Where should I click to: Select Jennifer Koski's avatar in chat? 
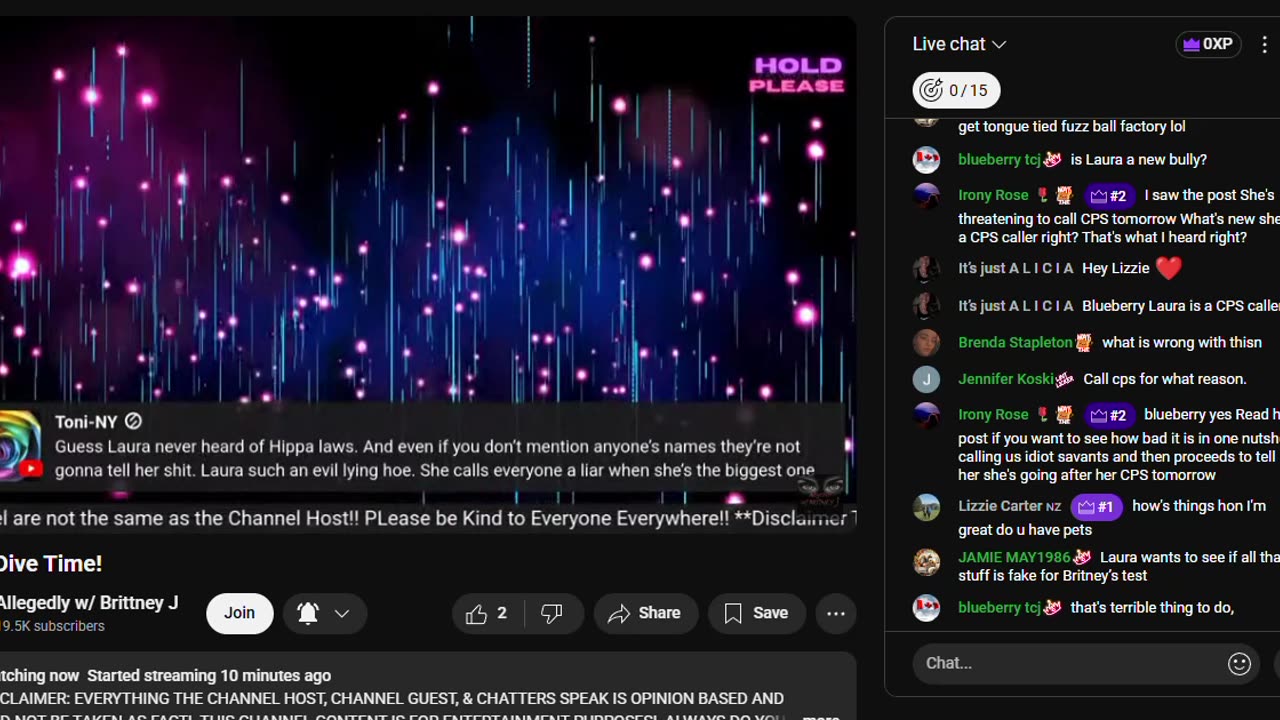[926, 380]
